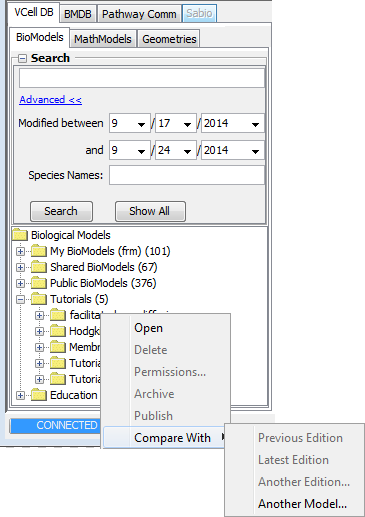Open the start year dropdown on Modified between row
Viewport: 365px width, 517px height.
pyautogui.click(x=233, y=123)
